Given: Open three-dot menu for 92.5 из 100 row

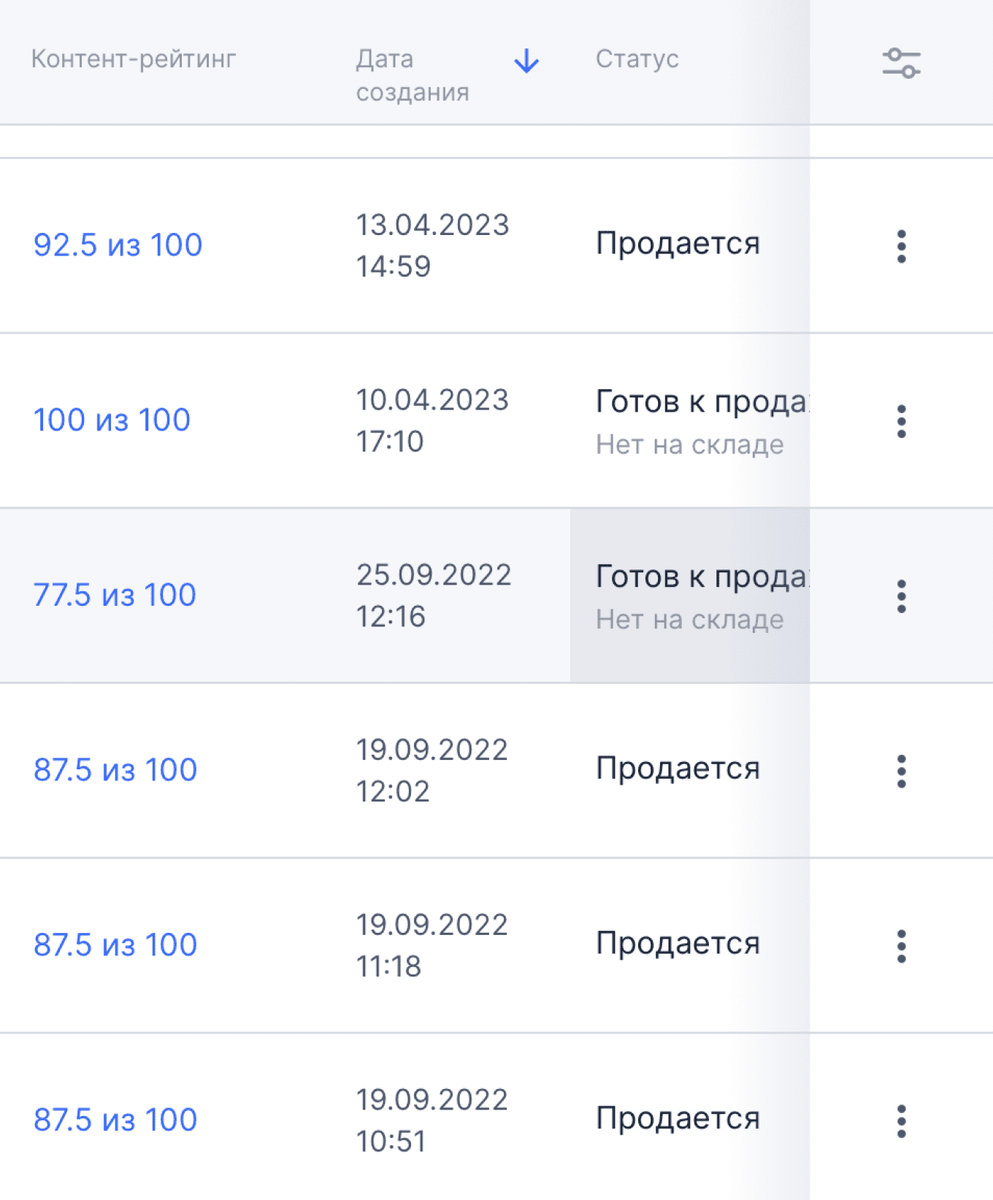Looking at the screenshot, I should pos(901,246).
